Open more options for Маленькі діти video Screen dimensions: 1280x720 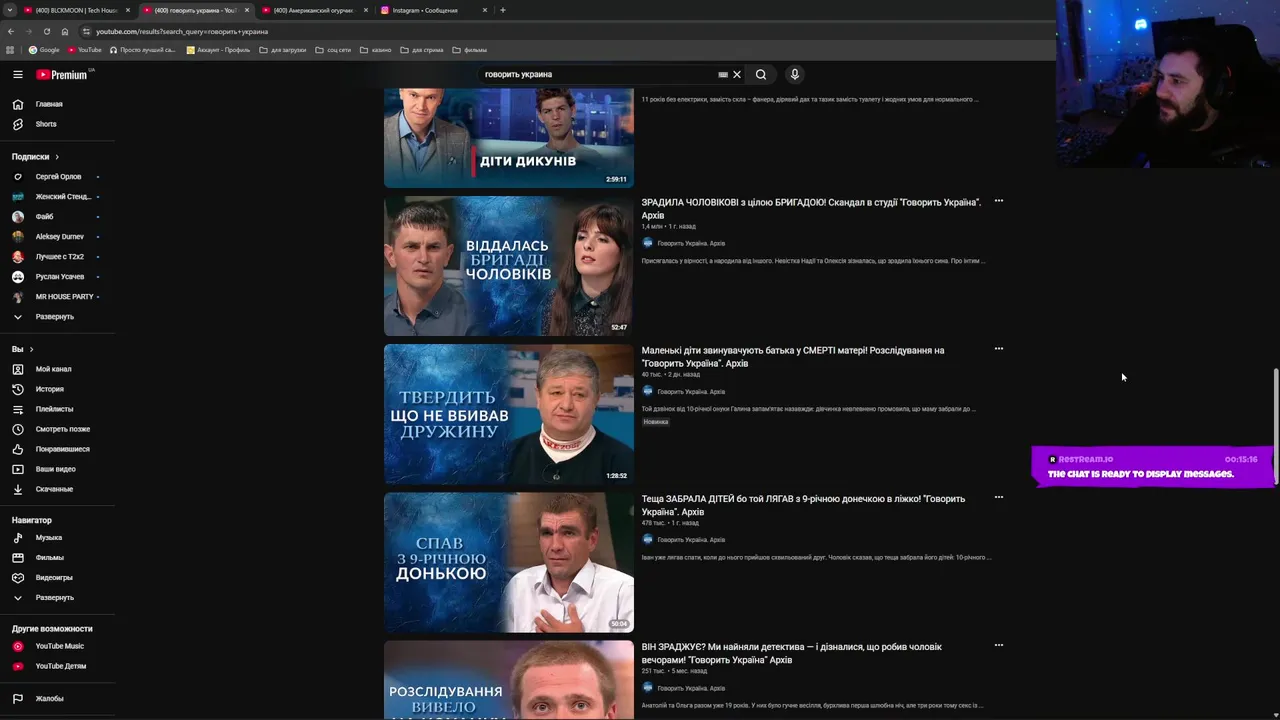coord(998,349)
